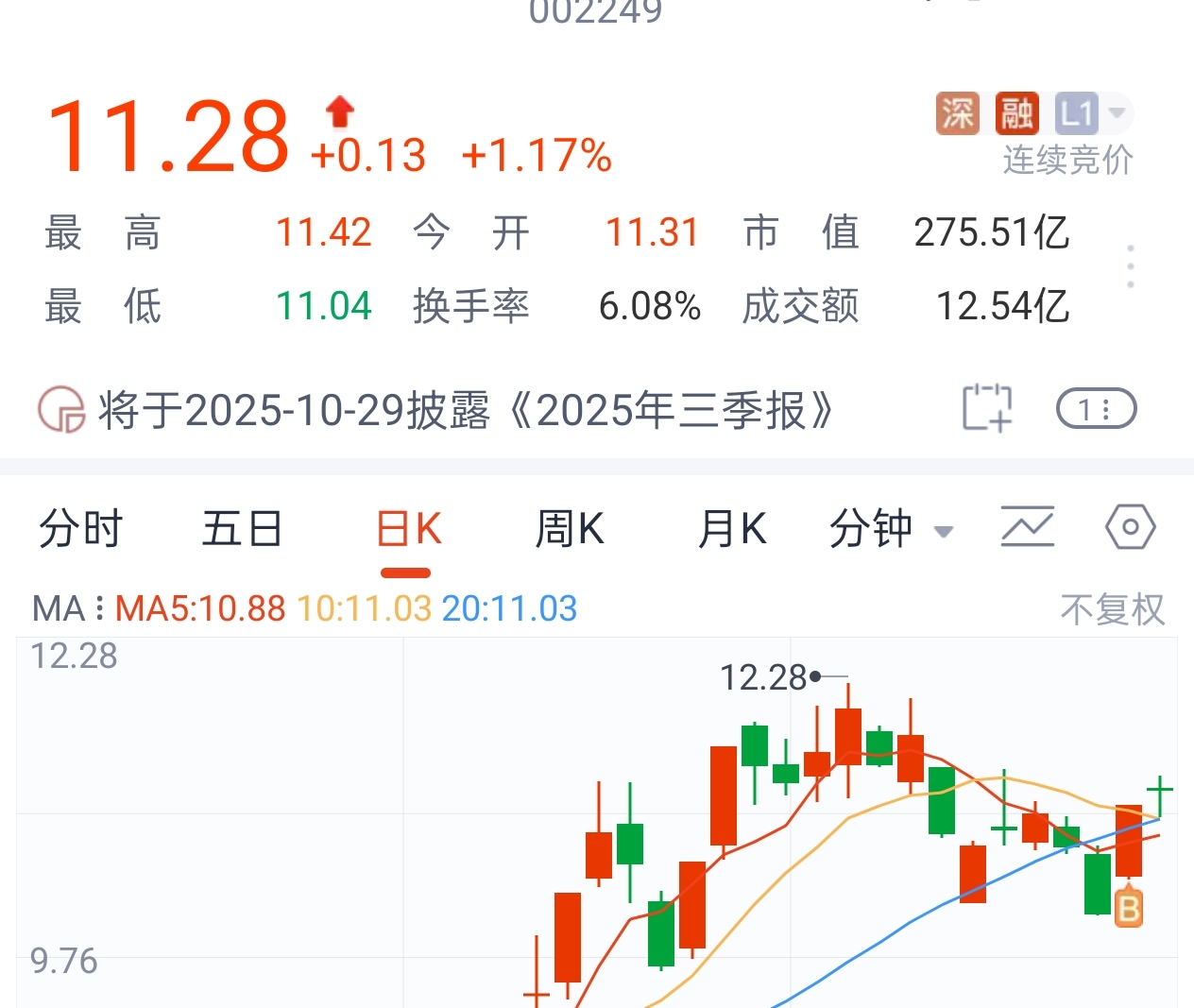Select the 日K chart tab
1194x1008 pixels.
tap(408, 529)
